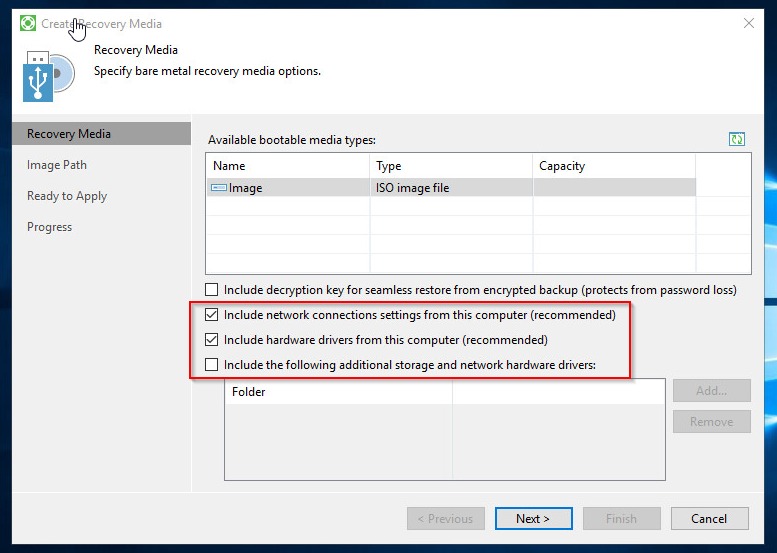Go to the Image Path step

(x=57, y=165)
